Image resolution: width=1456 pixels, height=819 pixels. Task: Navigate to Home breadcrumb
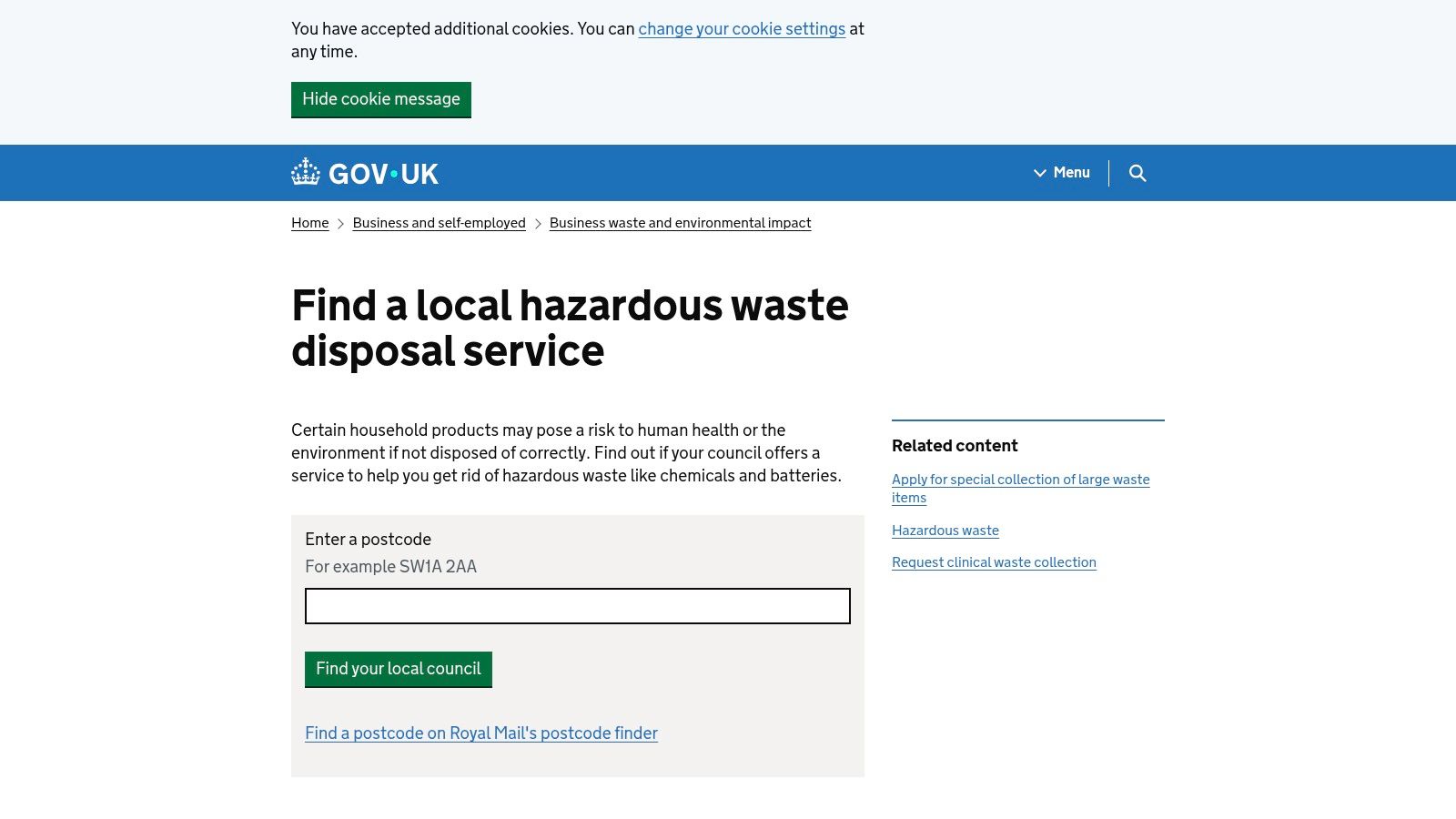tap(309, 223)
